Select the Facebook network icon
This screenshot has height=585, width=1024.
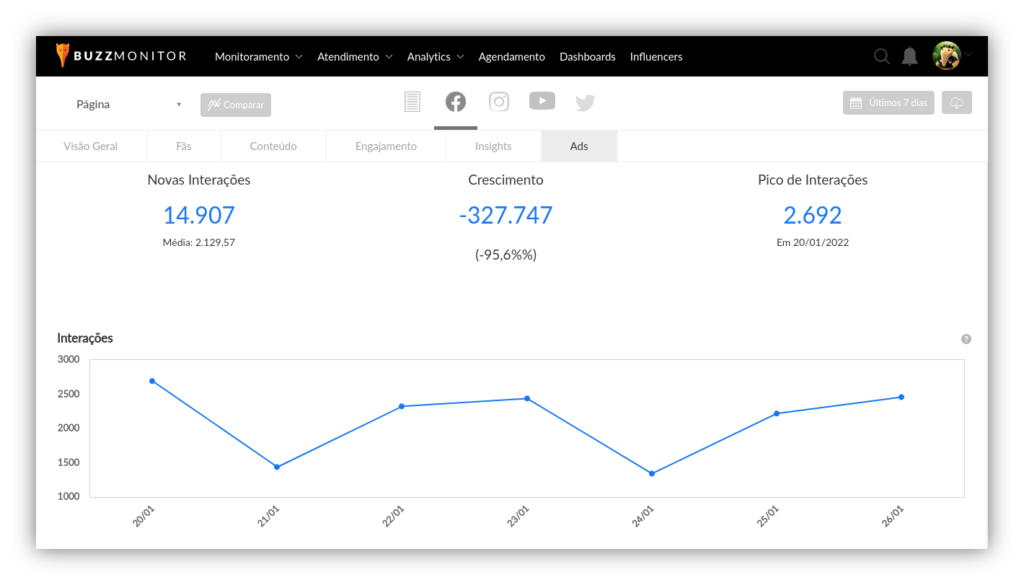tap(455, 102)
